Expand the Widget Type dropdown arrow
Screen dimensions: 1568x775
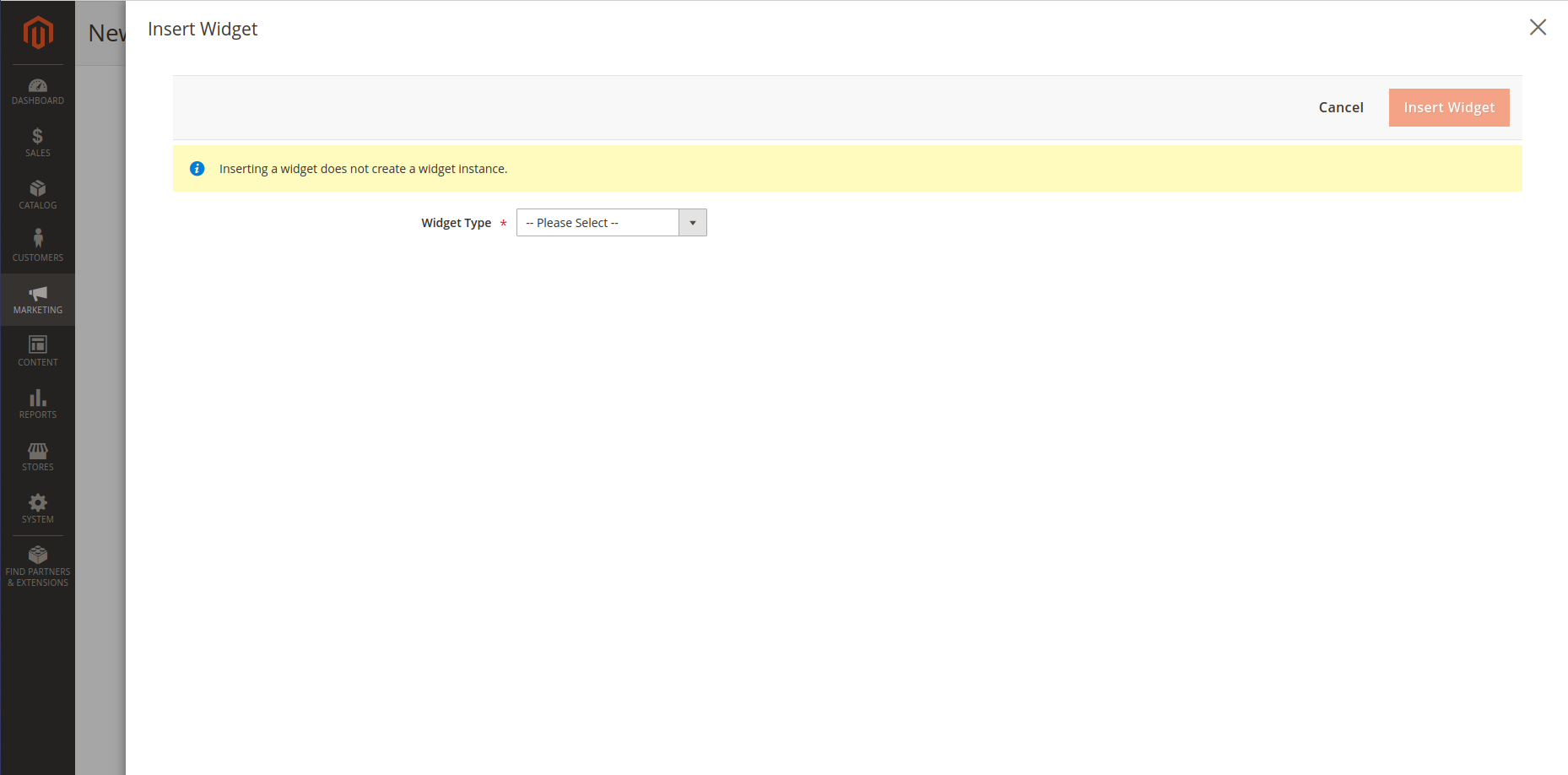[692, 222]
